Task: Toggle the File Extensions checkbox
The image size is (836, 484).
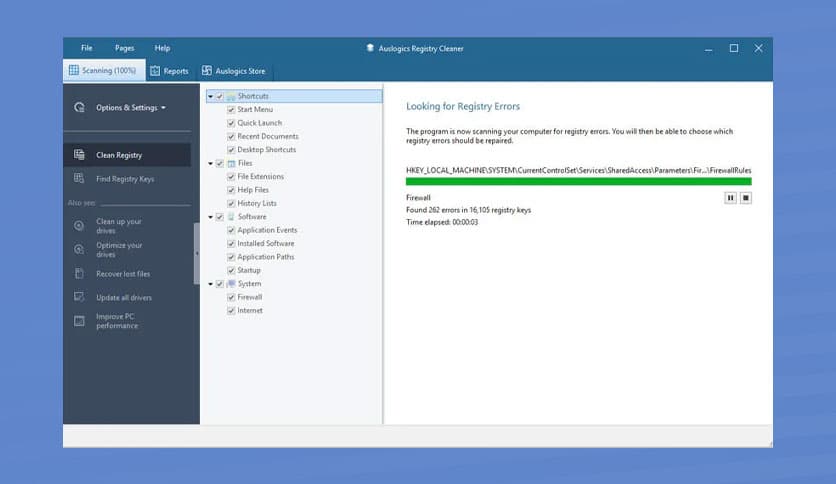Action: point(231,176)
